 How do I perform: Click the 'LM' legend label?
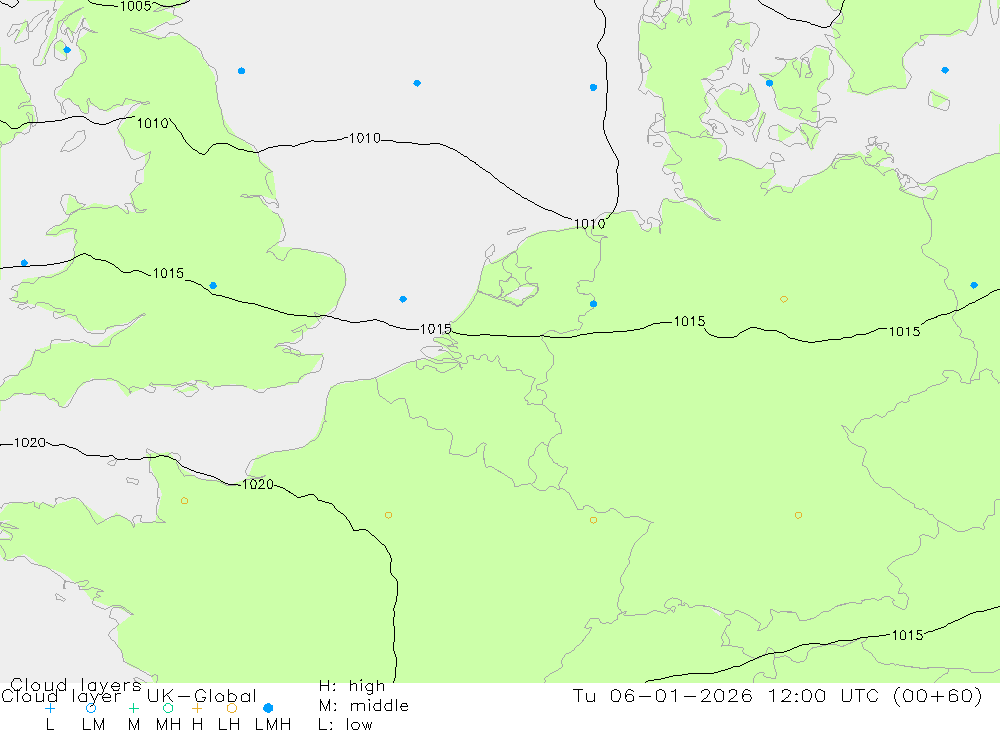tap(94, 725)
